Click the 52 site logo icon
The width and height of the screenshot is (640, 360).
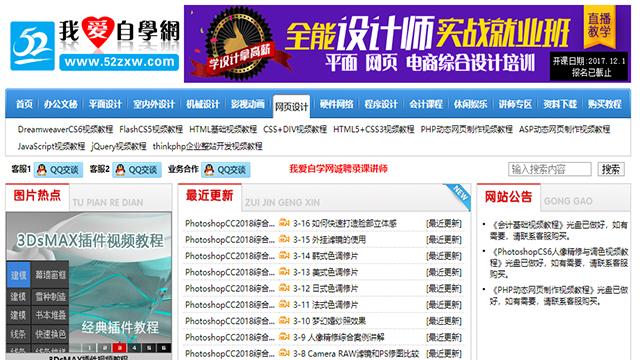tap(32, 46)
